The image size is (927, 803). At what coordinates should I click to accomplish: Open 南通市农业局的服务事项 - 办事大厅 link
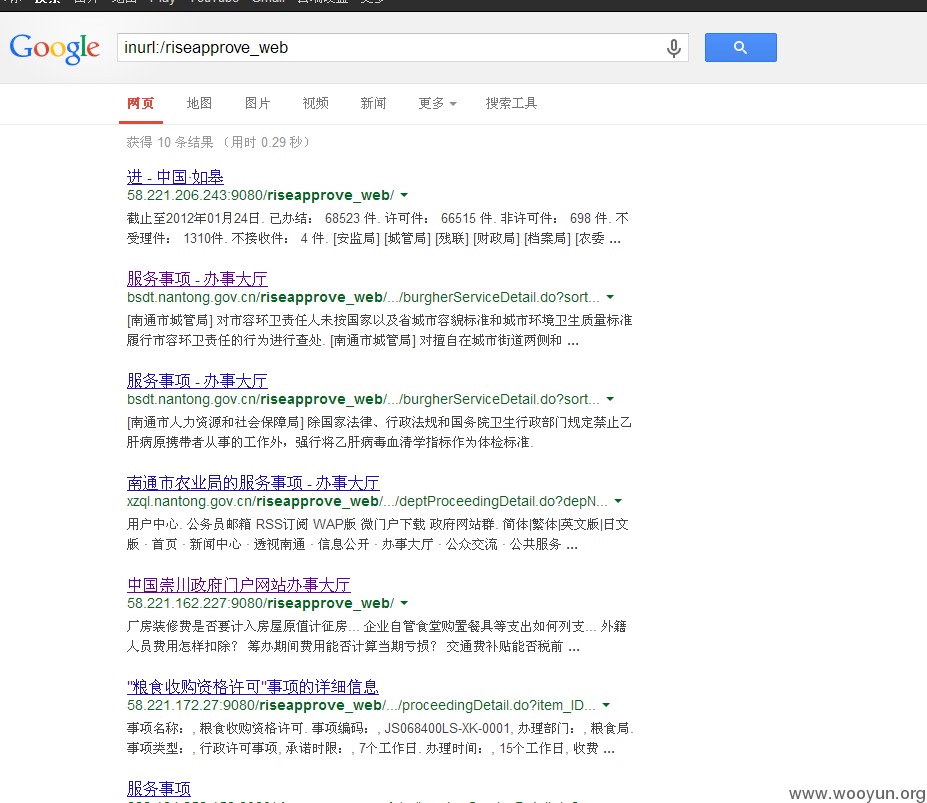[253, 483]
